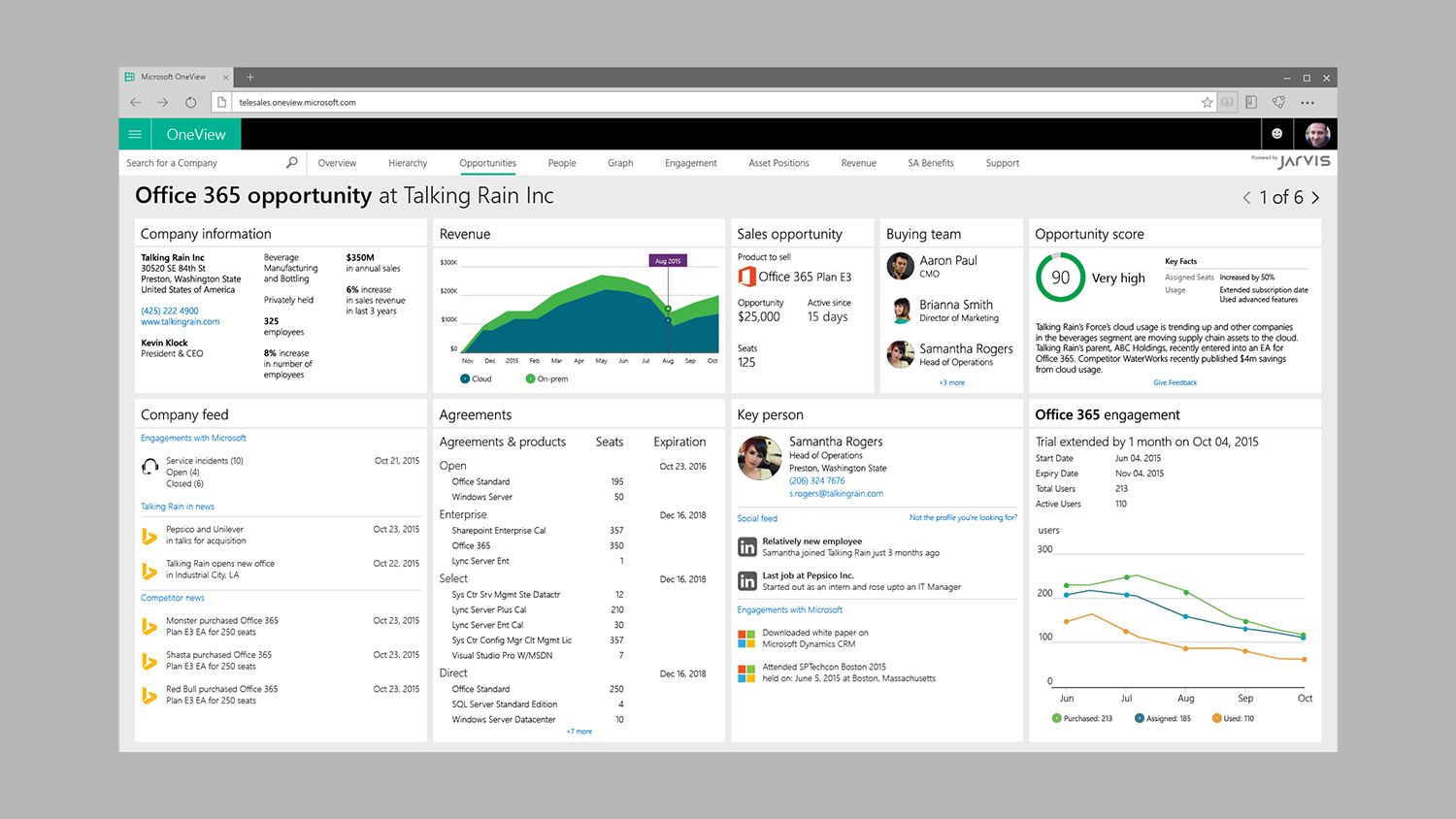Open the reading view book icon
The width and height of the screenshot is (1456, 819).
pyautogui.click(x=1228, y=102)
